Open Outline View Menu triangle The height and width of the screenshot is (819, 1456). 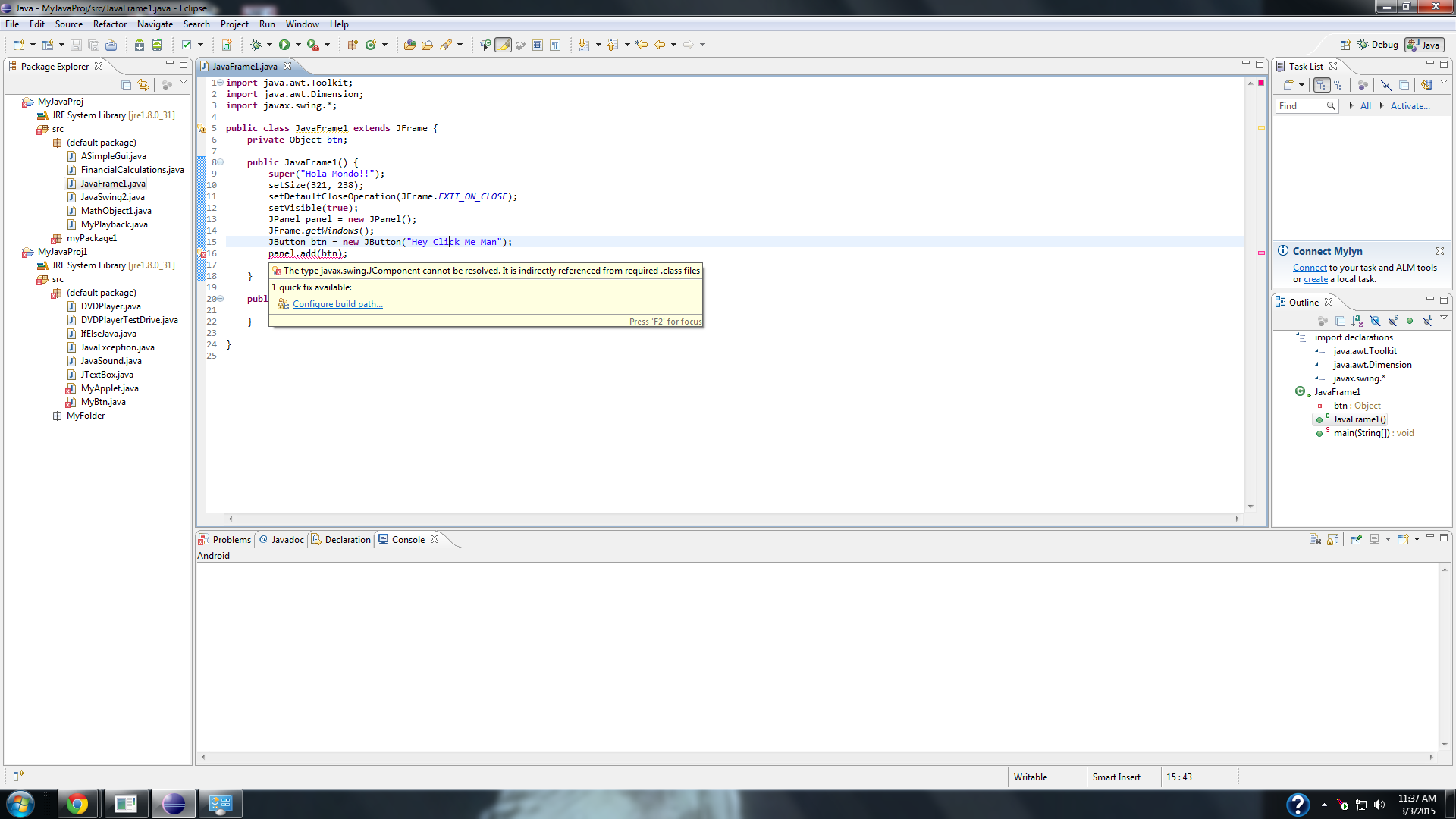point(1444,318)
